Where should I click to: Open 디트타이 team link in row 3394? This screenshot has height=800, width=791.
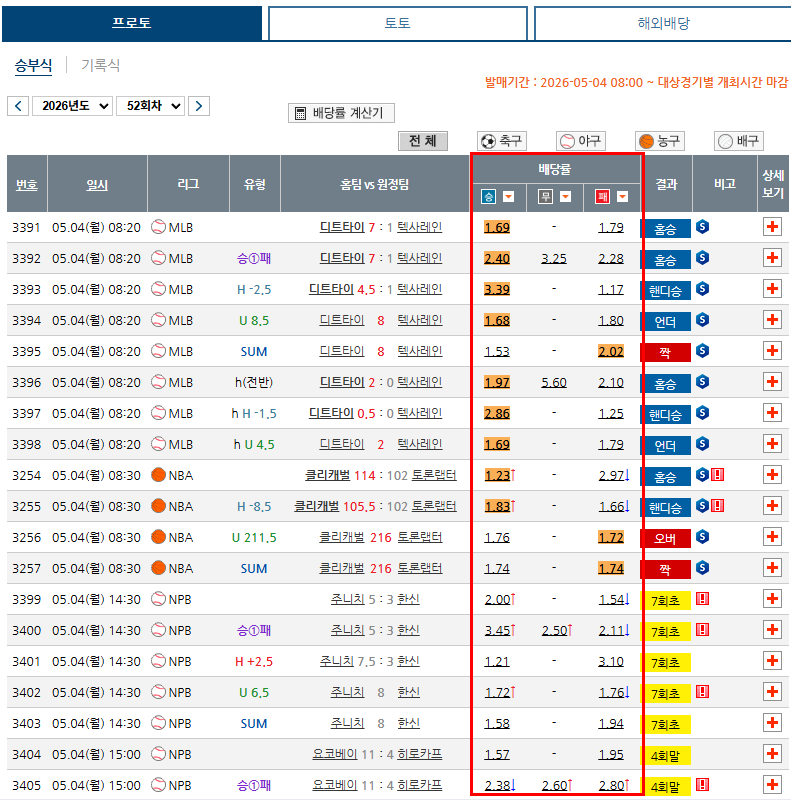(342, 320)
